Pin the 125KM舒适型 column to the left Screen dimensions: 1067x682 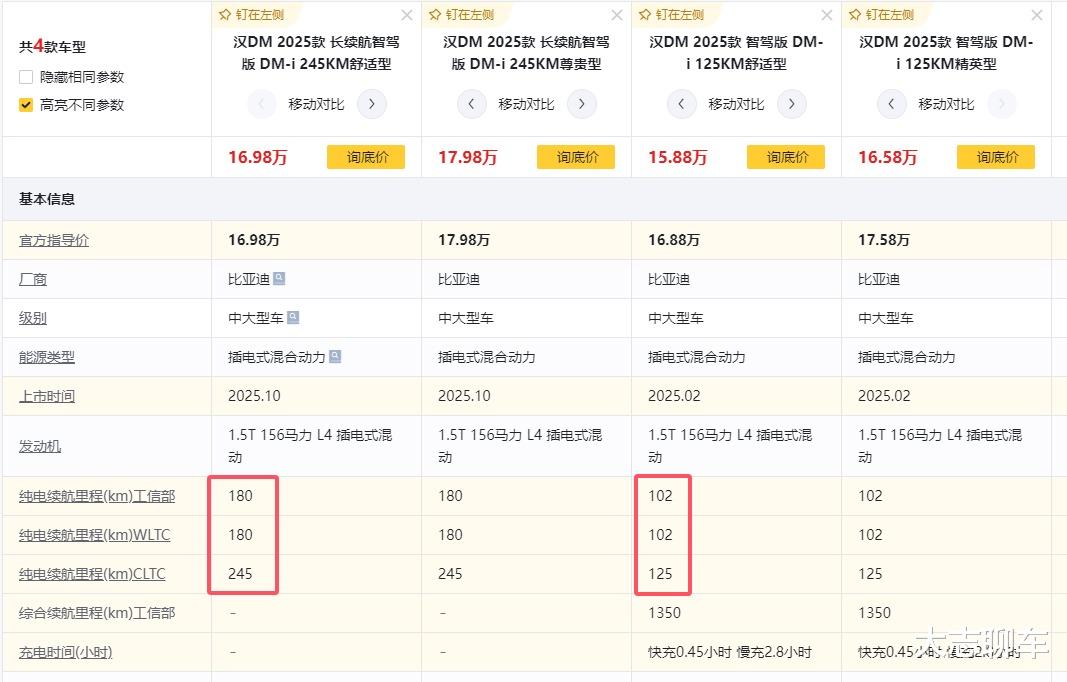pyautogui.click(x=671, y=14)
